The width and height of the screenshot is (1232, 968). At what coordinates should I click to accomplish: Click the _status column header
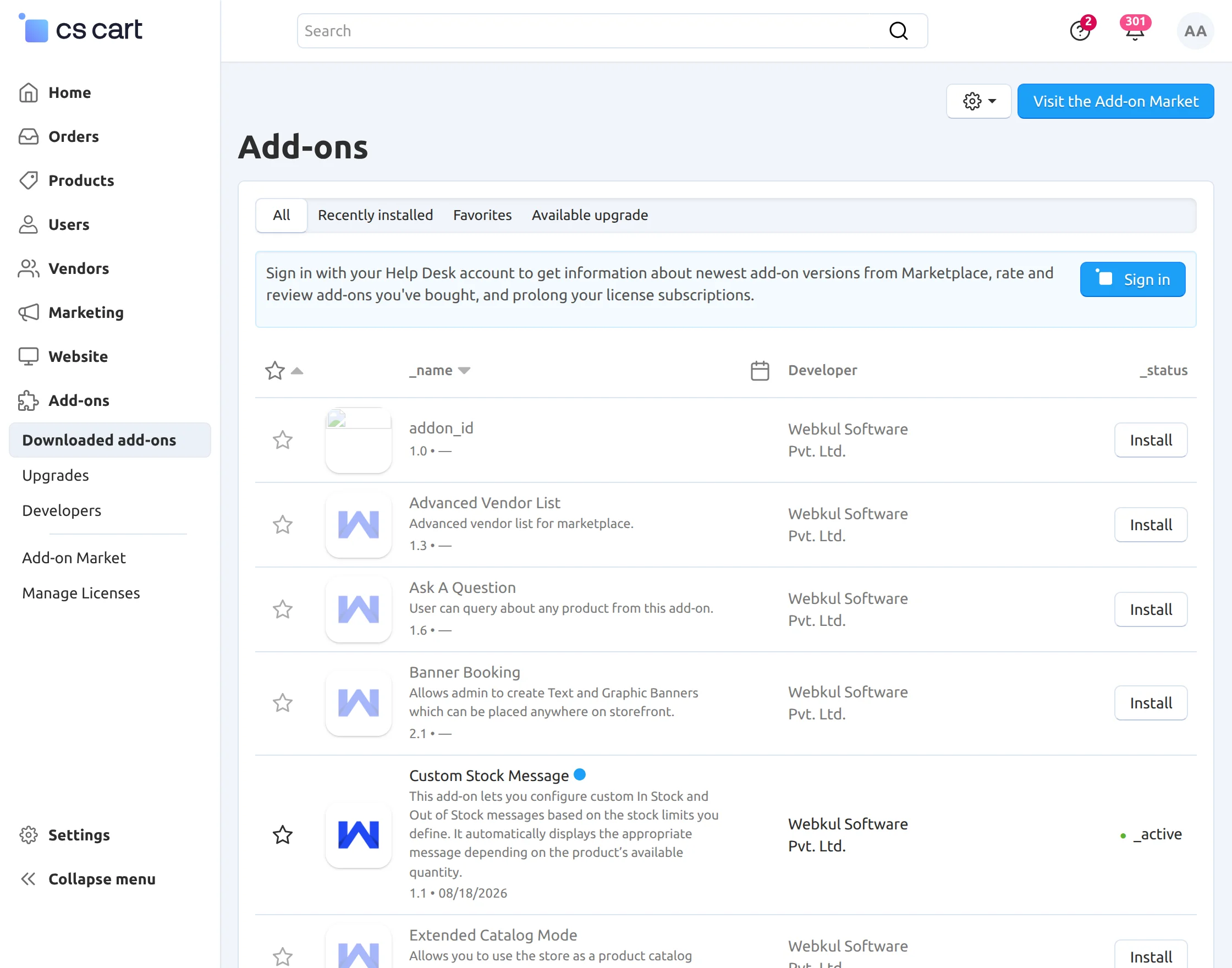(1163, 371)
